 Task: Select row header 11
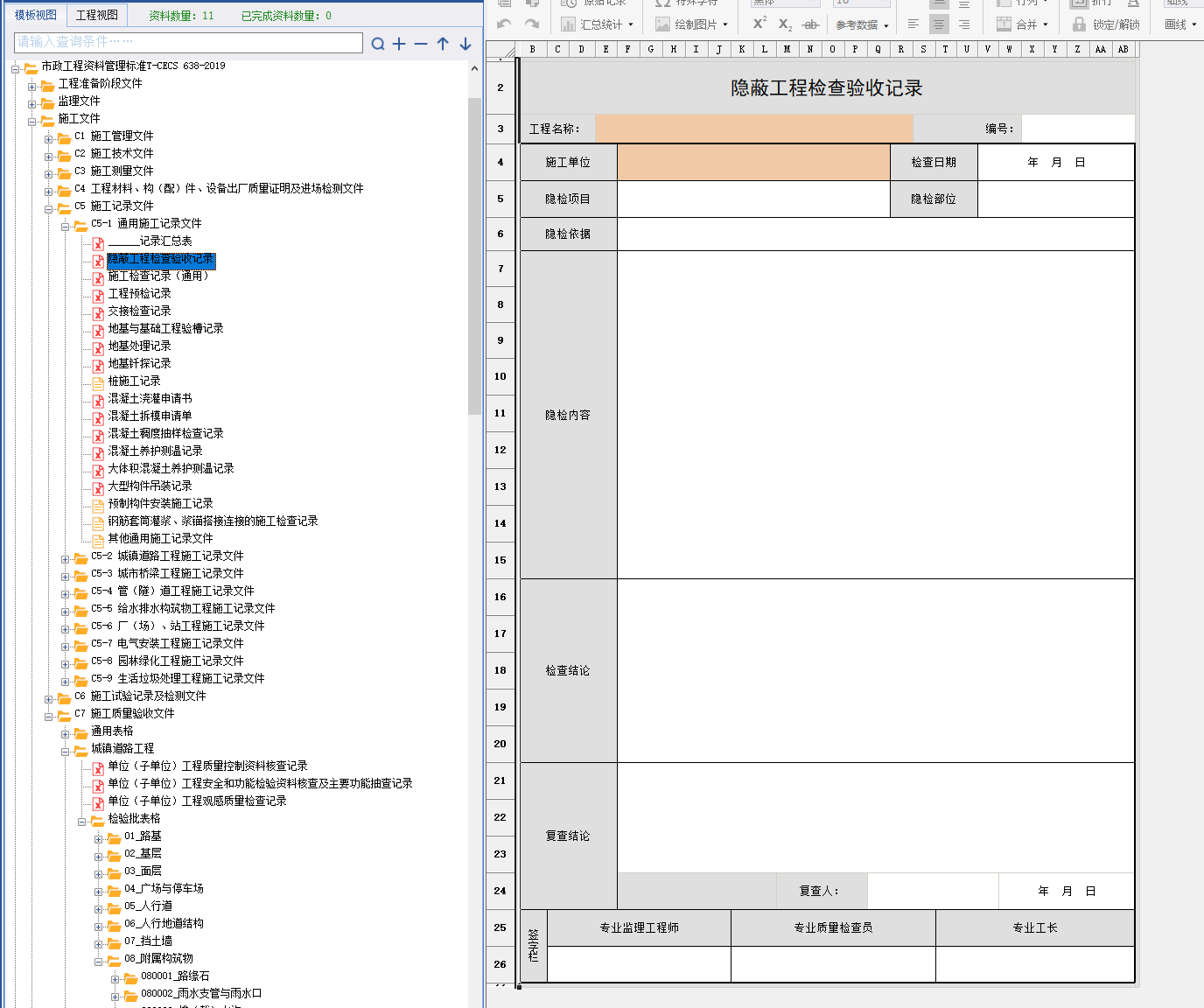coord(500,413)
